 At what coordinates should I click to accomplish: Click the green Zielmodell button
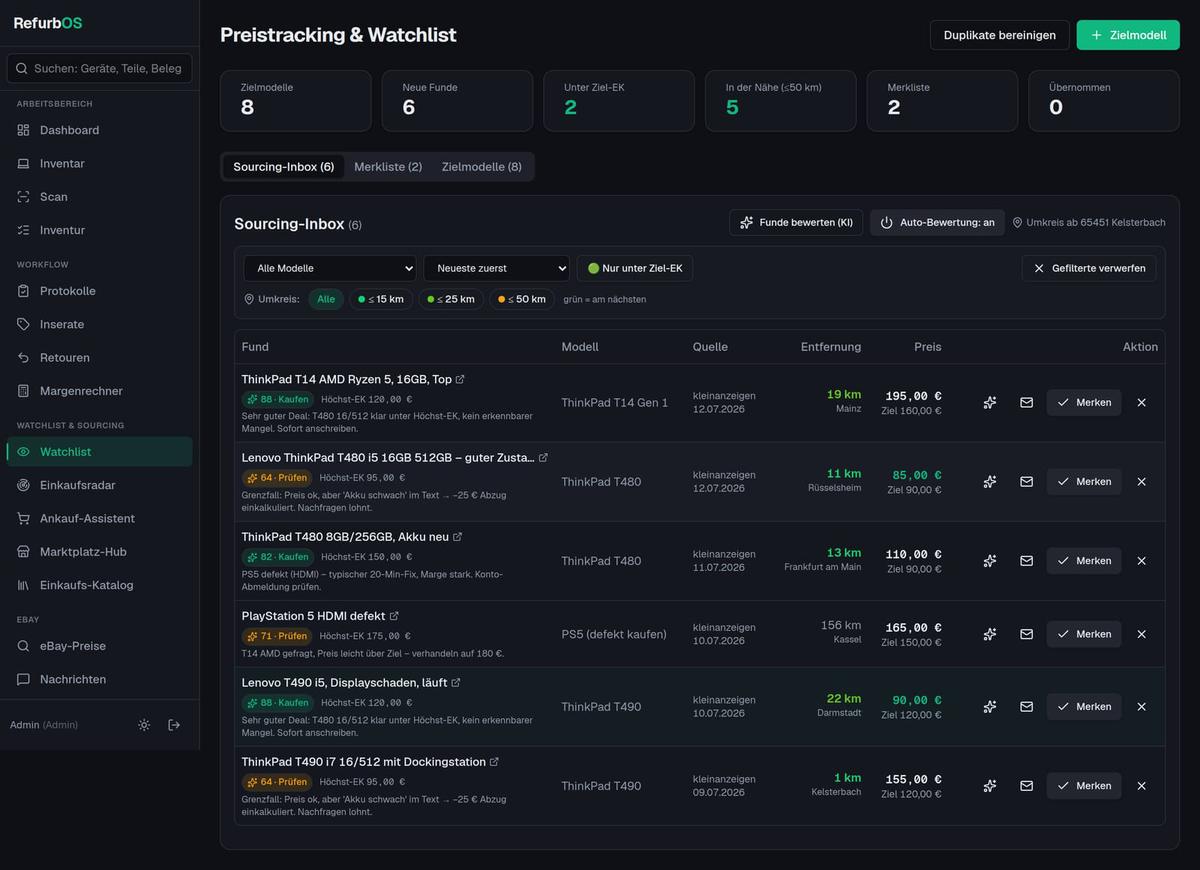(1128, 35)
